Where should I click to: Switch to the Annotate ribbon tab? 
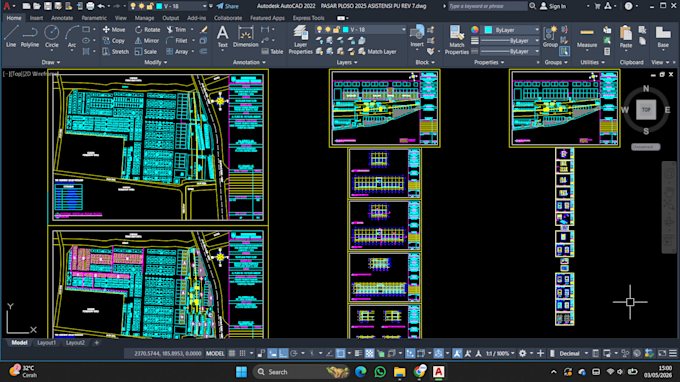tap(62, 18)
